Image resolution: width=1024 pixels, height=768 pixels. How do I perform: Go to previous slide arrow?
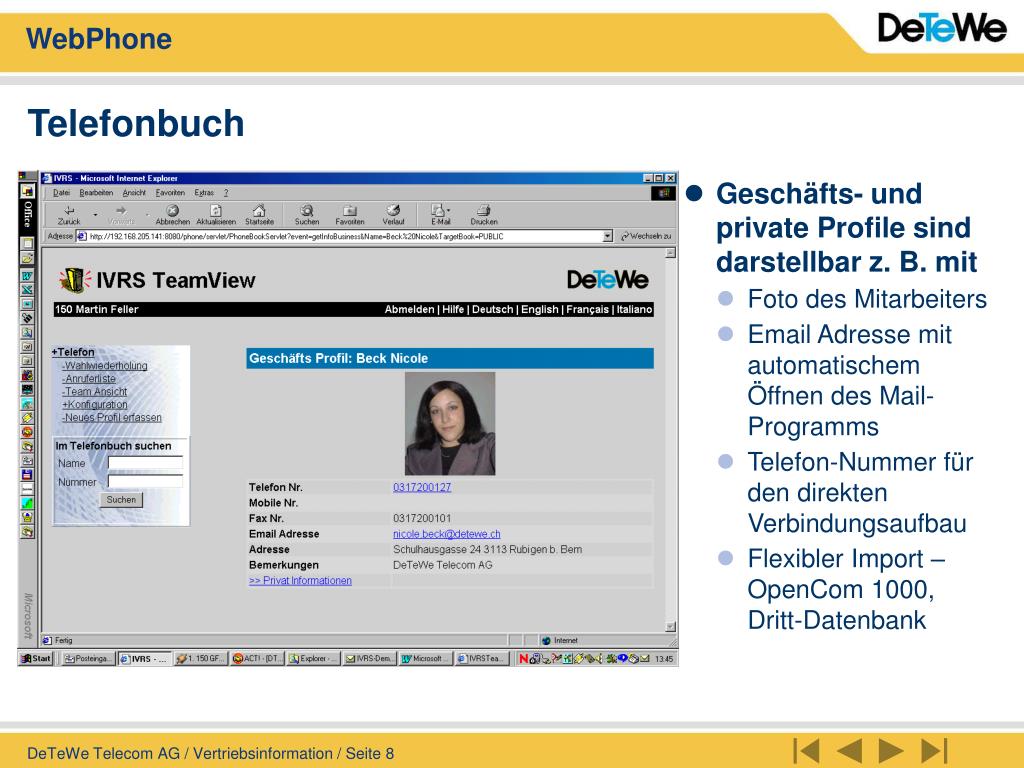850,750
